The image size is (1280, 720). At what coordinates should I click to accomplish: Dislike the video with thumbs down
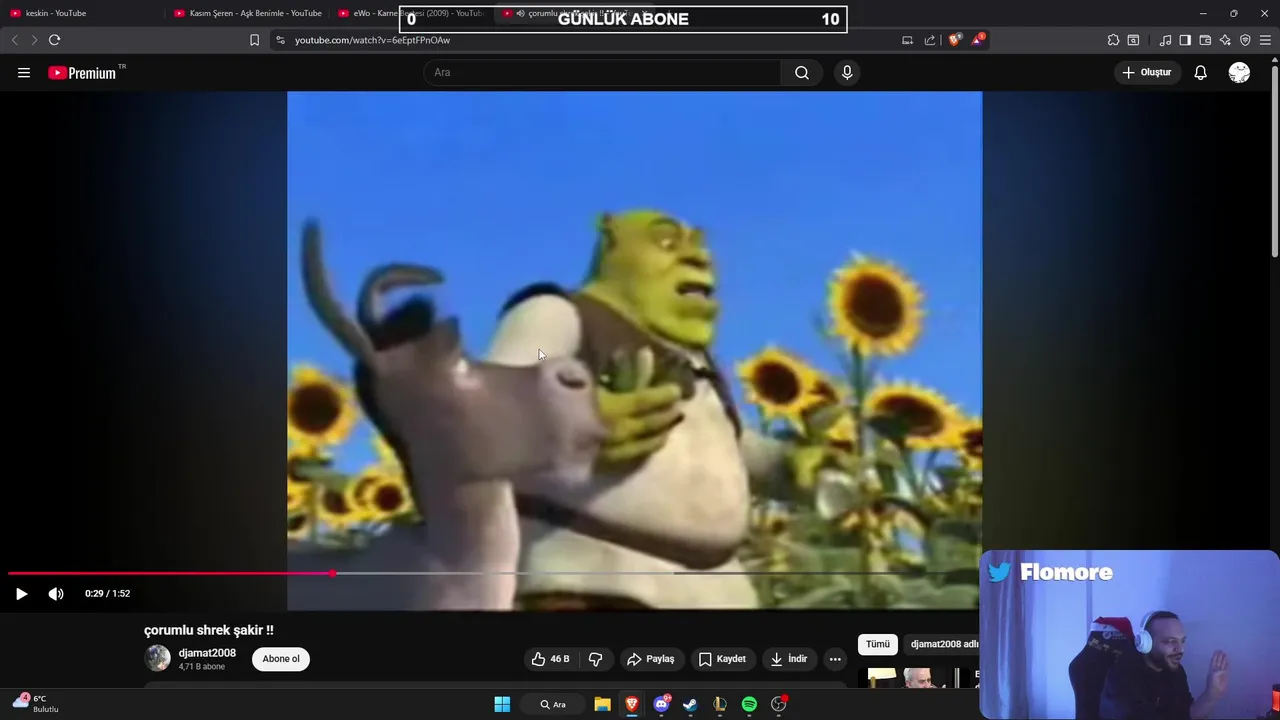(x=596, y=659)
